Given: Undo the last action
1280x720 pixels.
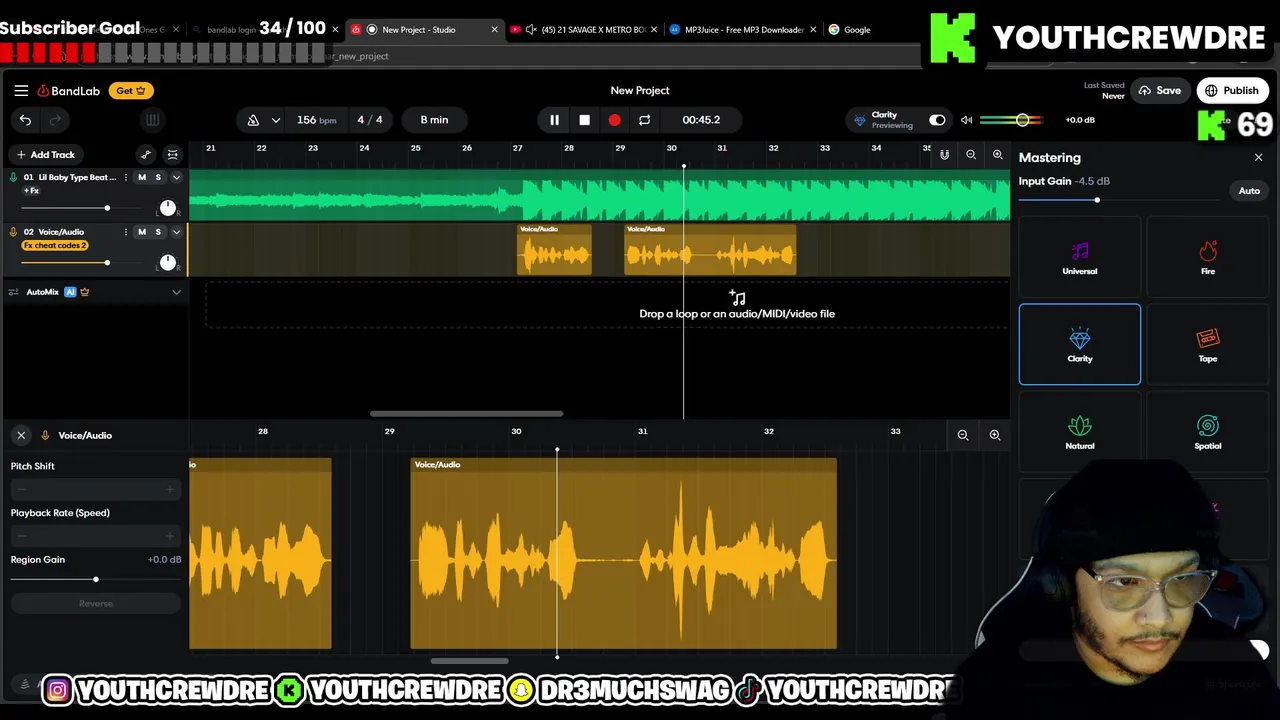Looking at the screenshot, I should (25, 120).
